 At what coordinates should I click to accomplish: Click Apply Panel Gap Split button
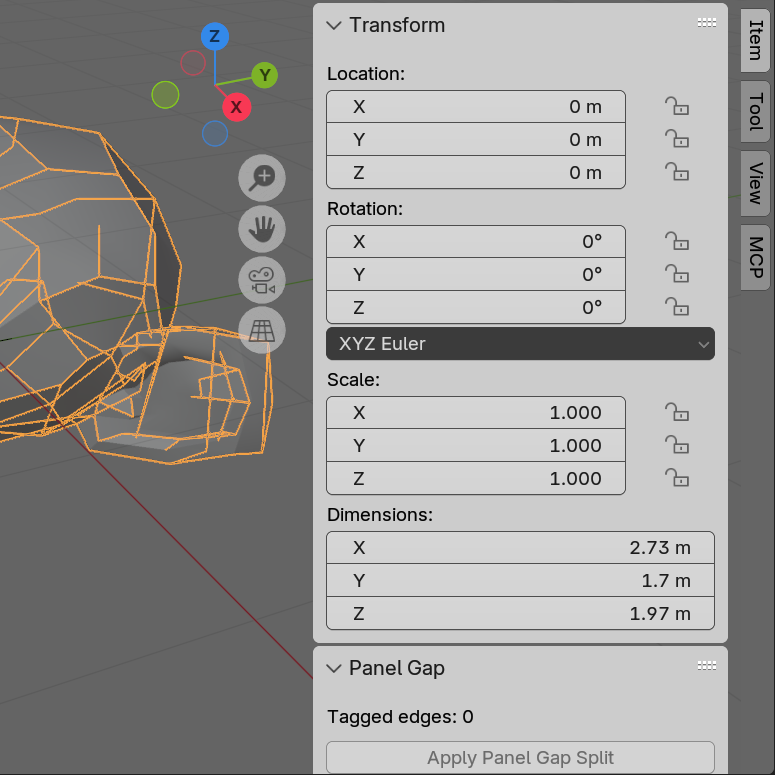520,757
